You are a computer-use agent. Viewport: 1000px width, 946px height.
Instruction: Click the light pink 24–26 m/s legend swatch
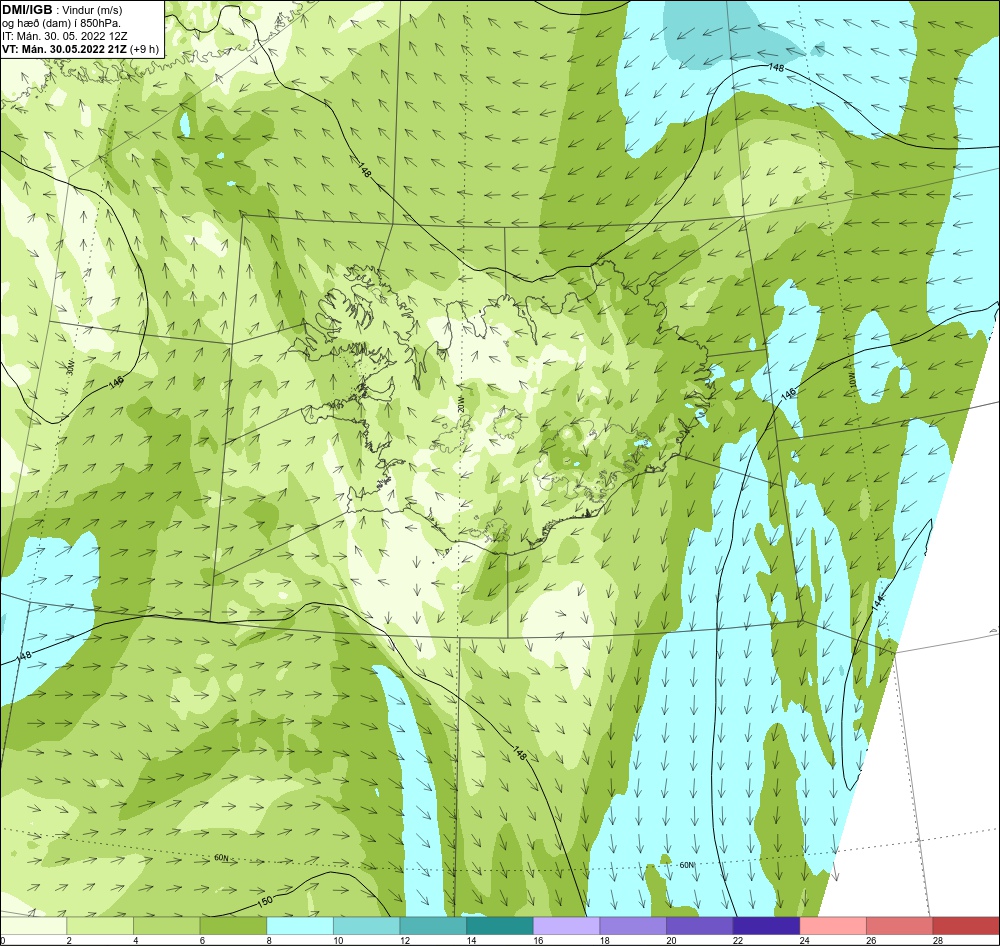tap(833, 926)
